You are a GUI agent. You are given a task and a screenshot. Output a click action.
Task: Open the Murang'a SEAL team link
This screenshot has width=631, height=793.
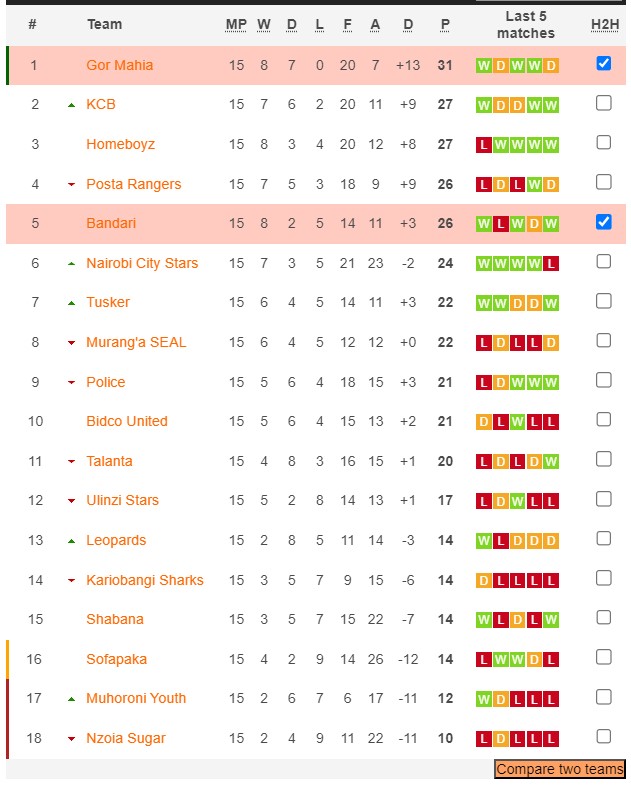coord(136,342)
